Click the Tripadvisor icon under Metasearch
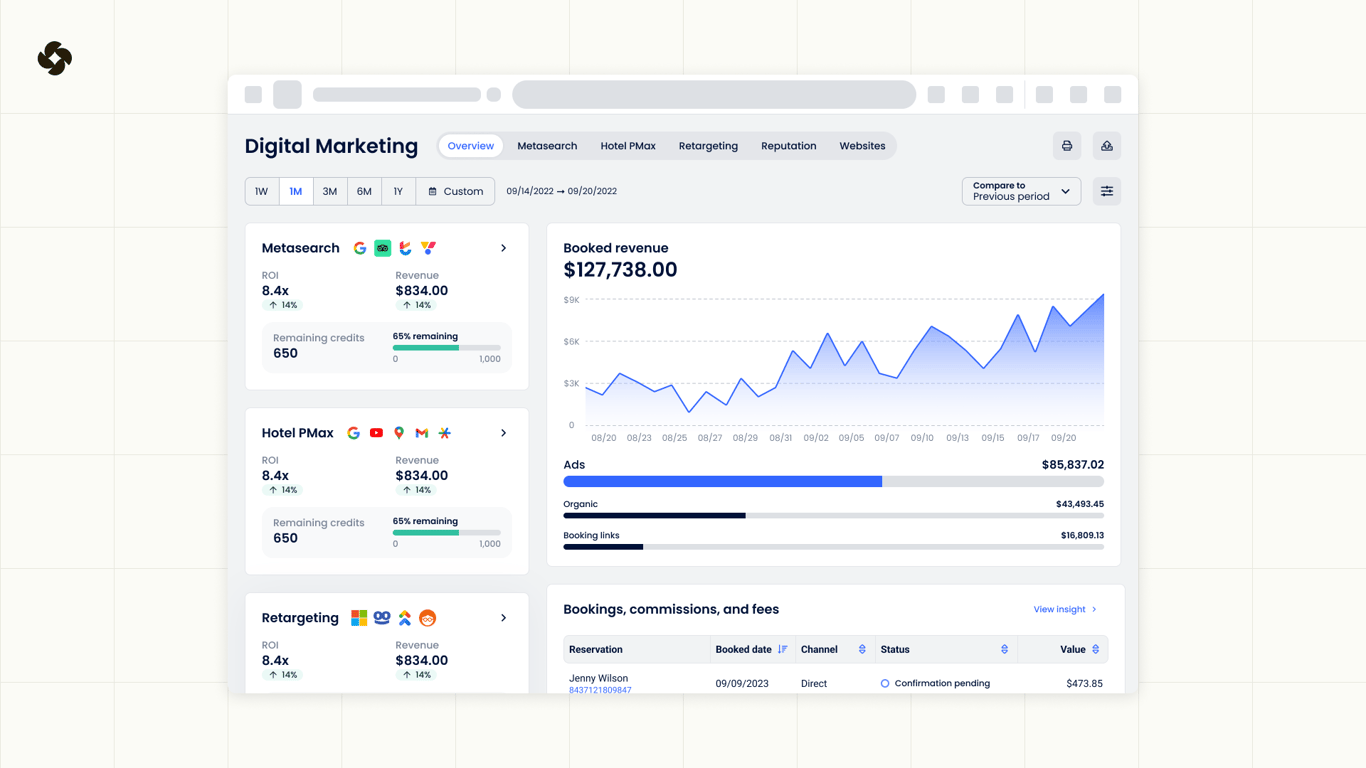The height and width of the screenshot is (768, 1366). (x=382, y=248)
